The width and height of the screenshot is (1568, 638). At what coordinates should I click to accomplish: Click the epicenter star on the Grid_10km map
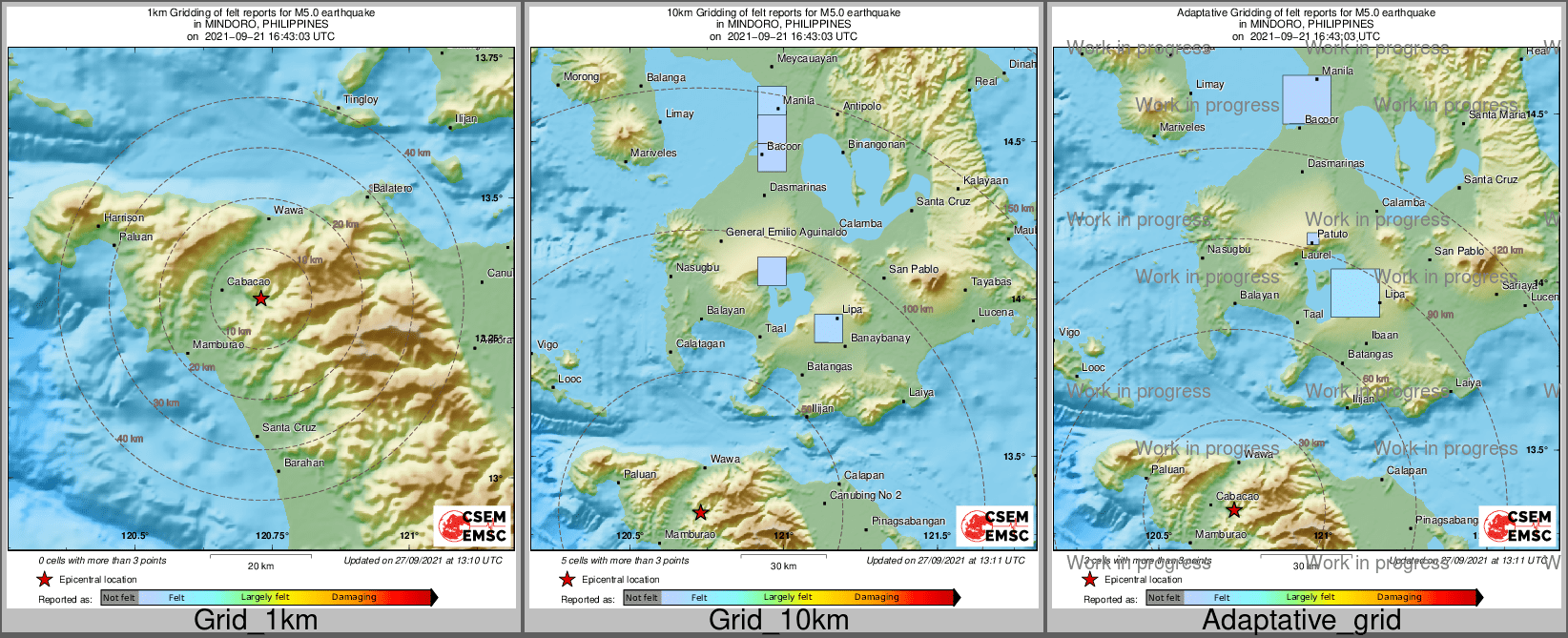pyautogui.click(x=700, y=512)
